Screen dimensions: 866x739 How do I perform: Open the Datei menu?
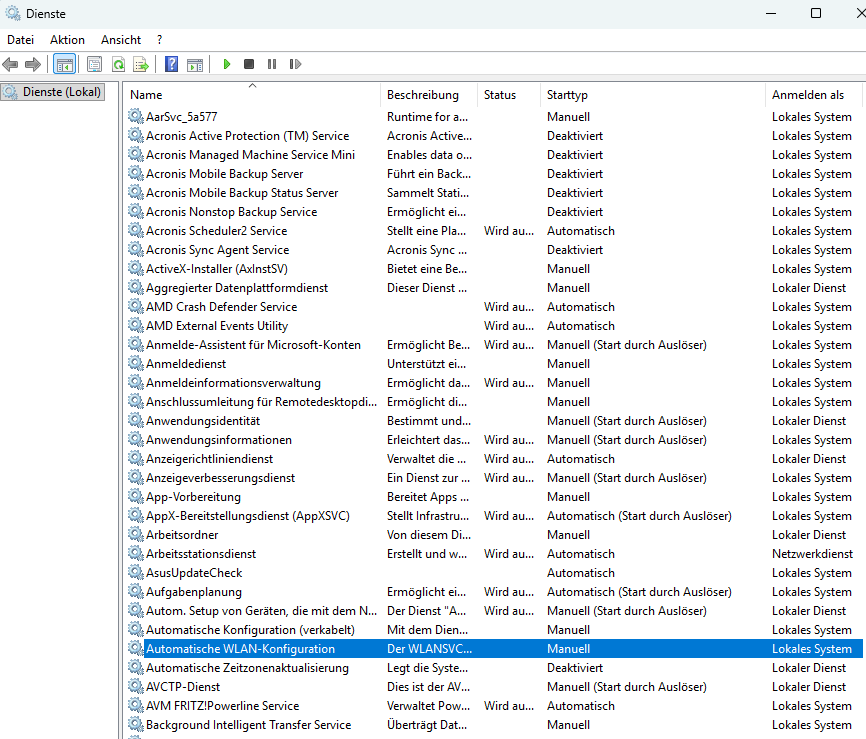tap(20, 40)
